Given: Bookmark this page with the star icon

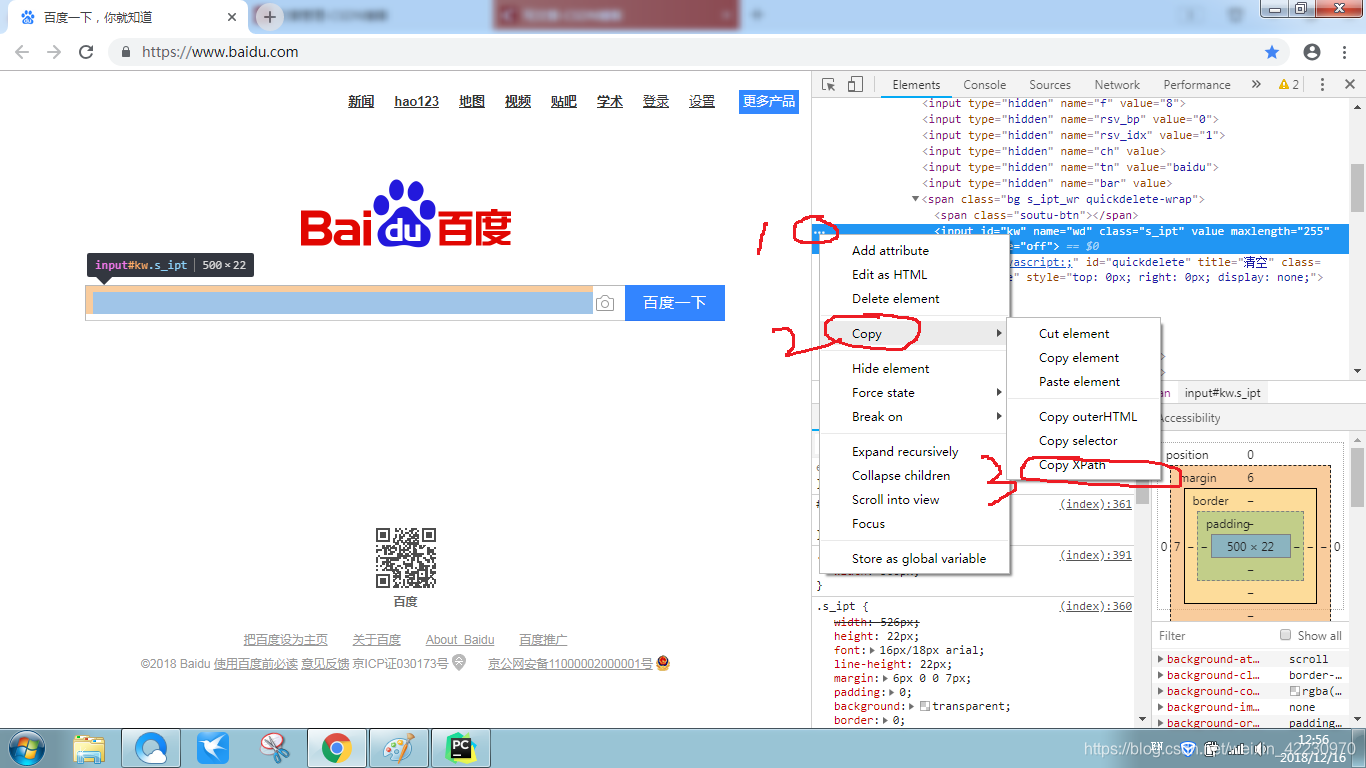Looking at the screenshot, I should coord(1272,52).
